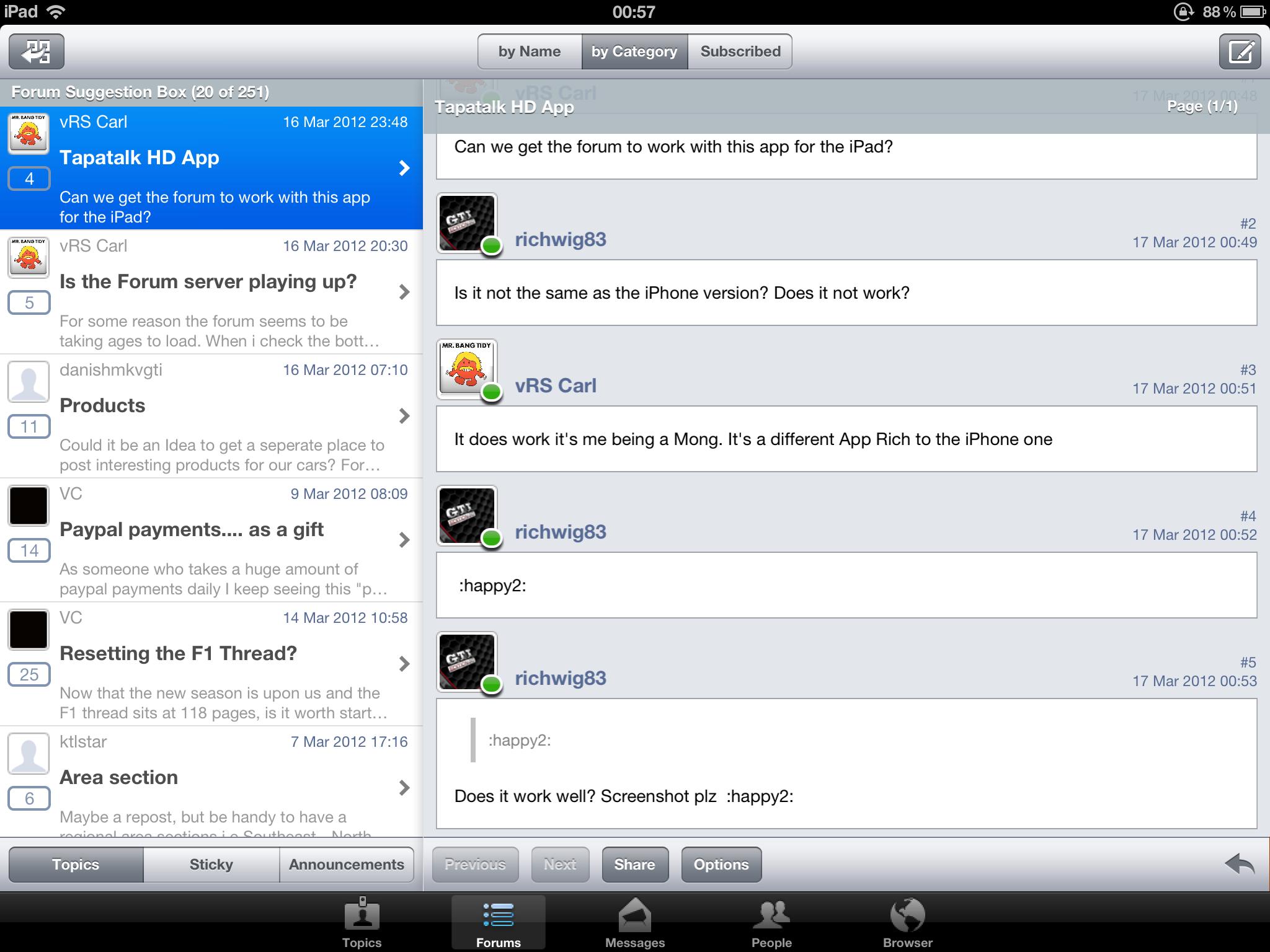Open the thread Options button
The height and width of the screenshot is (952, 1270).
pos(721,865)
